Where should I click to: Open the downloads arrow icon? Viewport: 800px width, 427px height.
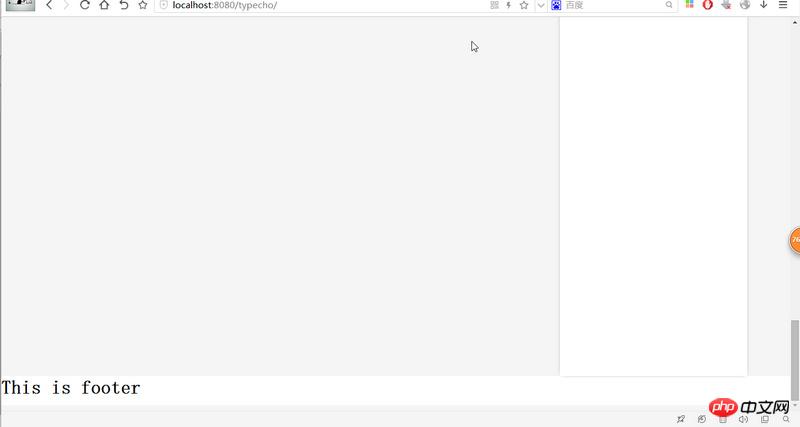tap(764, 5)
